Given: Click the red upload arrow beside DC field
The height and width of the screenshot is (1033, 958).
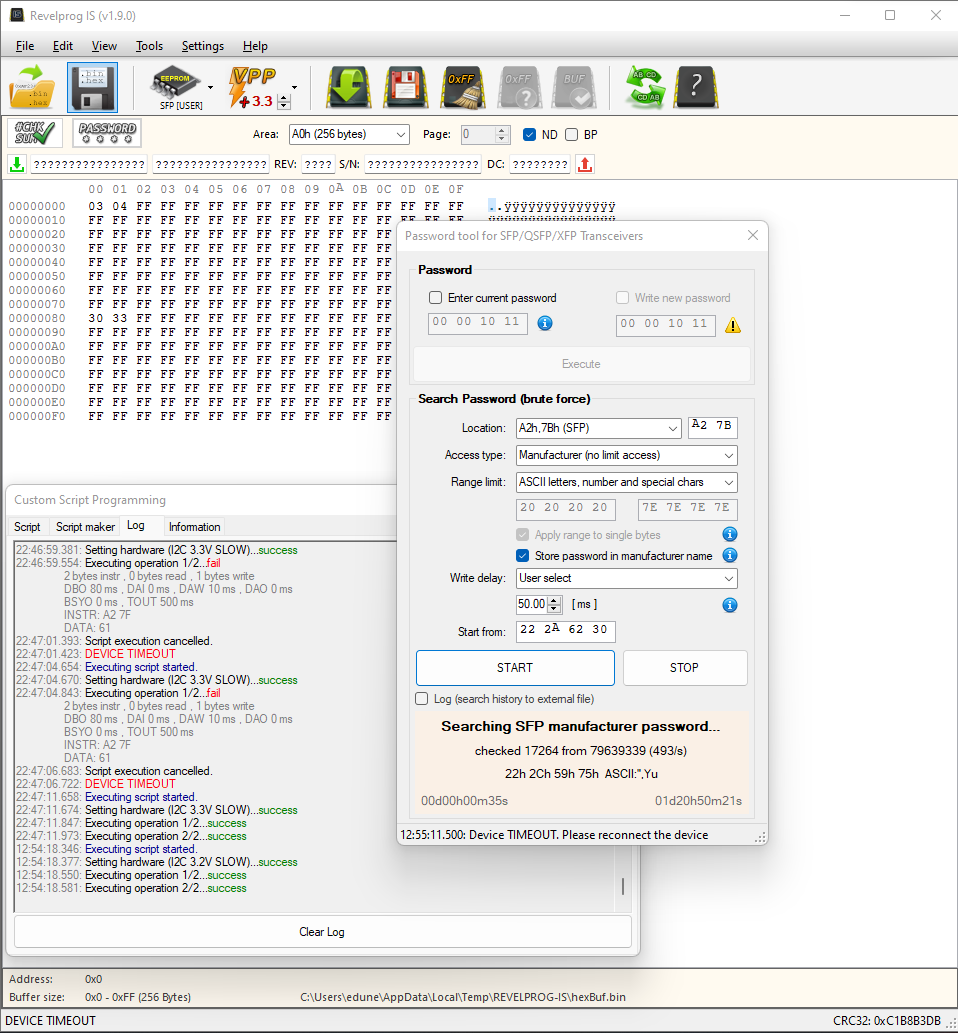Looking at the screenshot, I should point(584,164).
